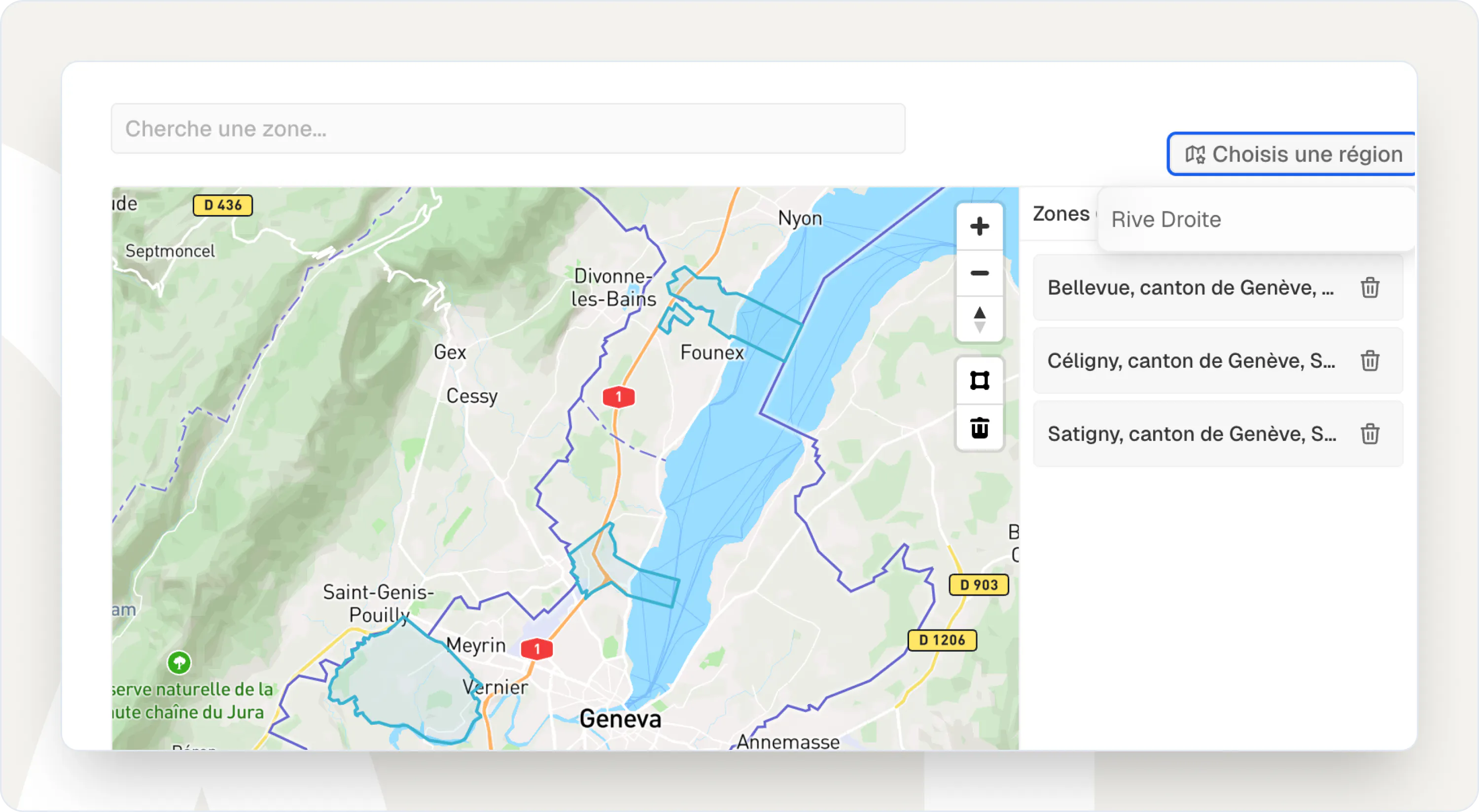Select the Céligny, canton de Genève item

tap(1191, 360)
